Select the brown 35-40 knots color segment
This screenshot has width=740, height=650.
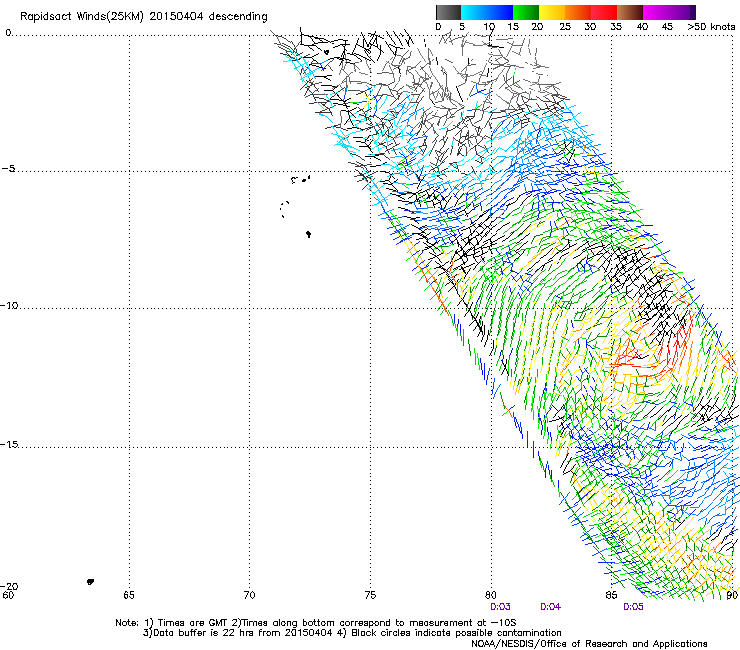tap(630, 12)
